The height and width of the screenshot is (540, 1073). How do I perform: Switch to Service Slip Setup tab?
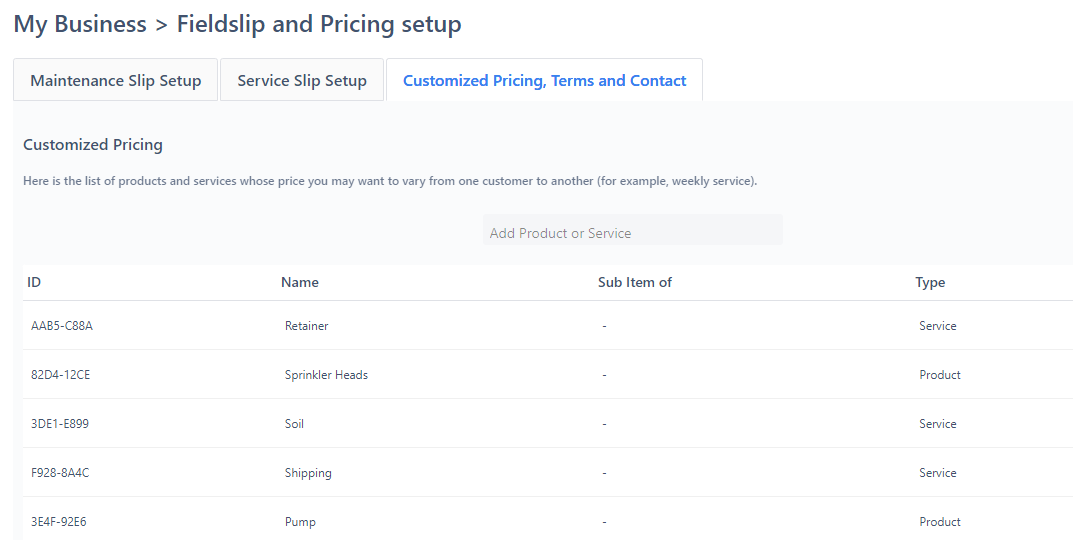coord(302,80)
